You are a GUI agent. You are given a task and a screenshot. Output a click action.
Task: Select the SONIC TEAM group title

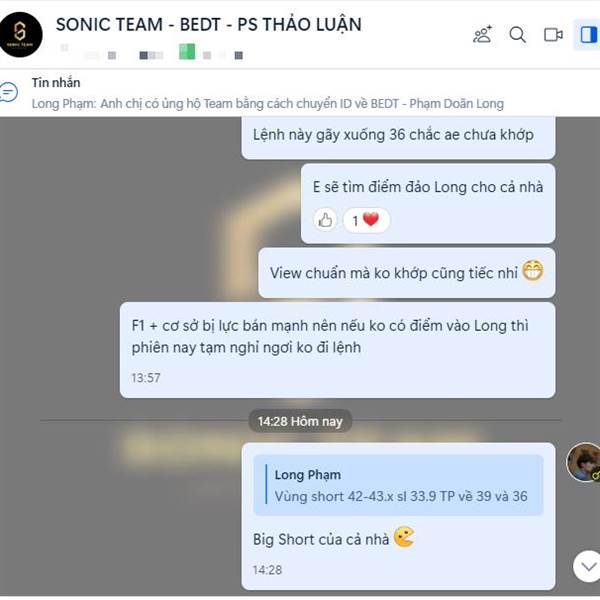[209, 24]
